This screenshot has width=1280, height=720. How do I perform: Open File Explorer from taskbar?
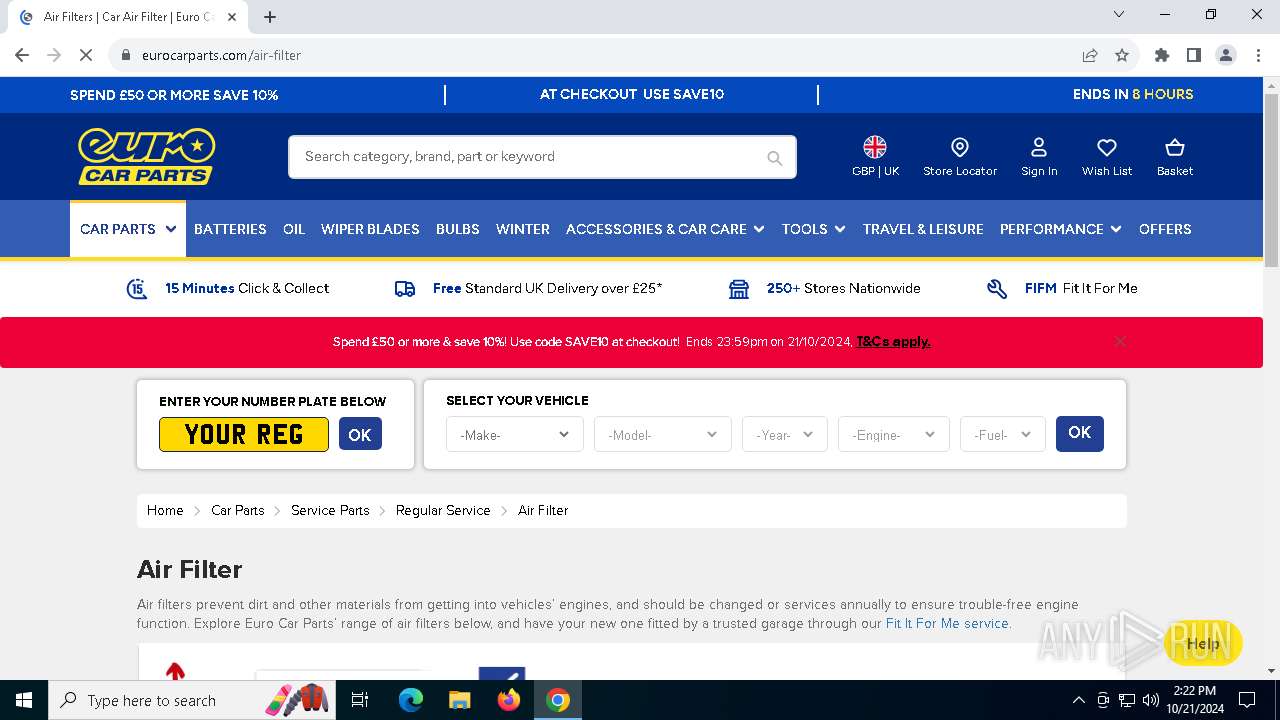[459, 700]
